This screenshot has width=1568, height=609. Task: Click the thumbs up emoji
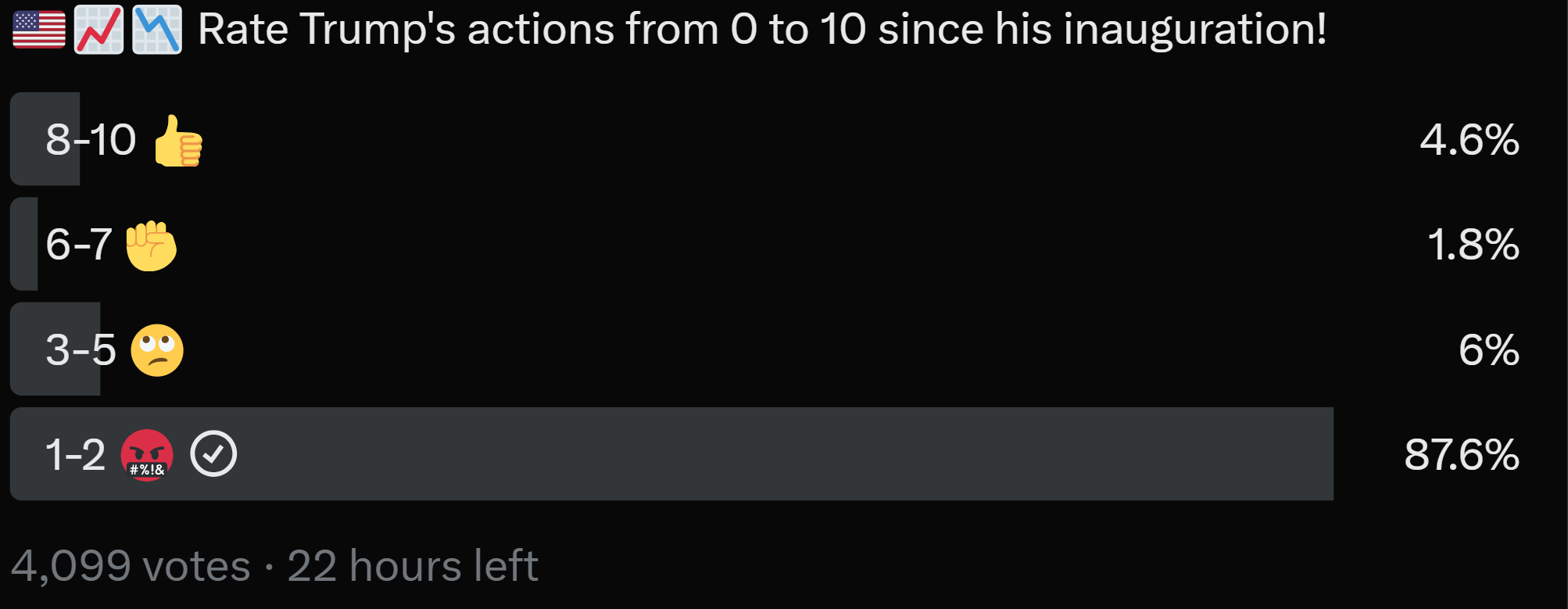[178, 141]
